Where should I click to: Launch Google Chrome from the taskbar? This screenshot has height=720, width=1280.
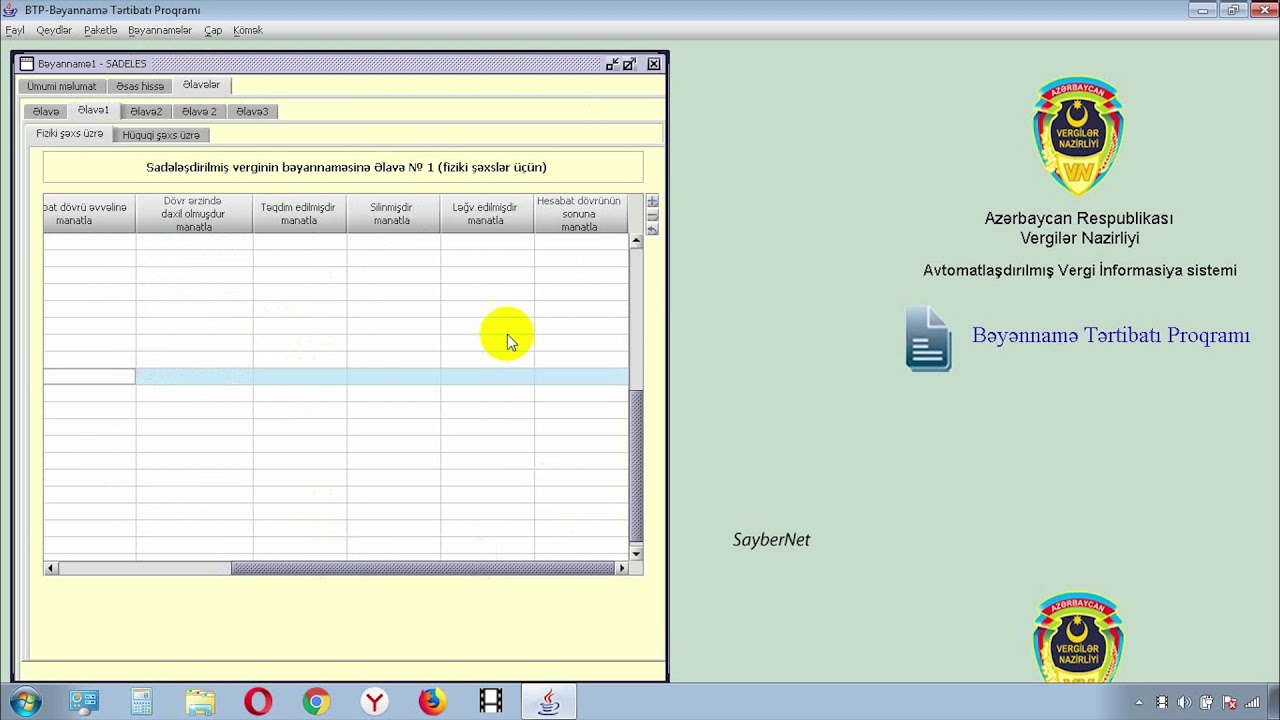point(316,702)
